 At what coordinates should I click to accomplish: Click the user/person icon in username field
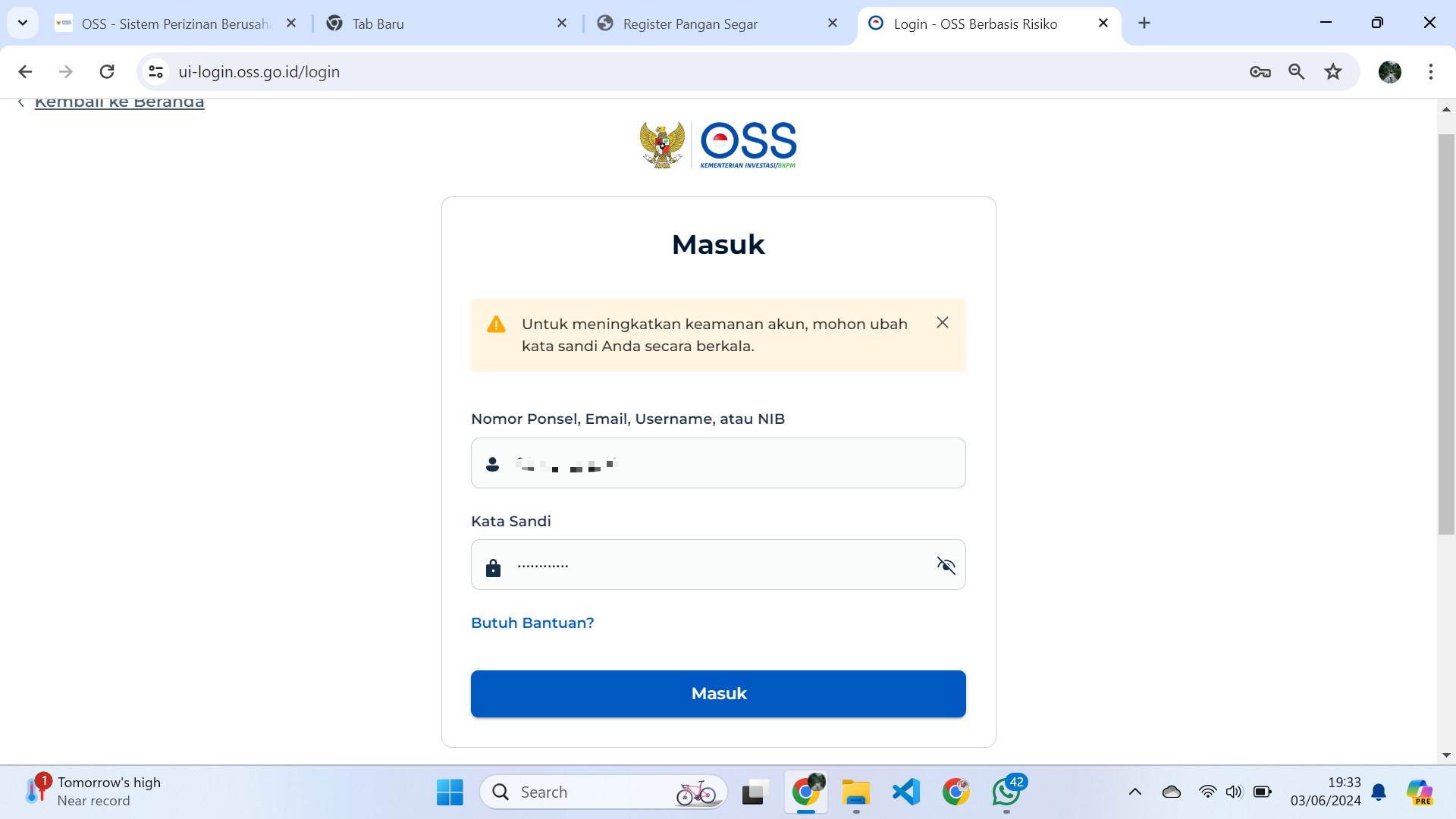click(492, 462)
